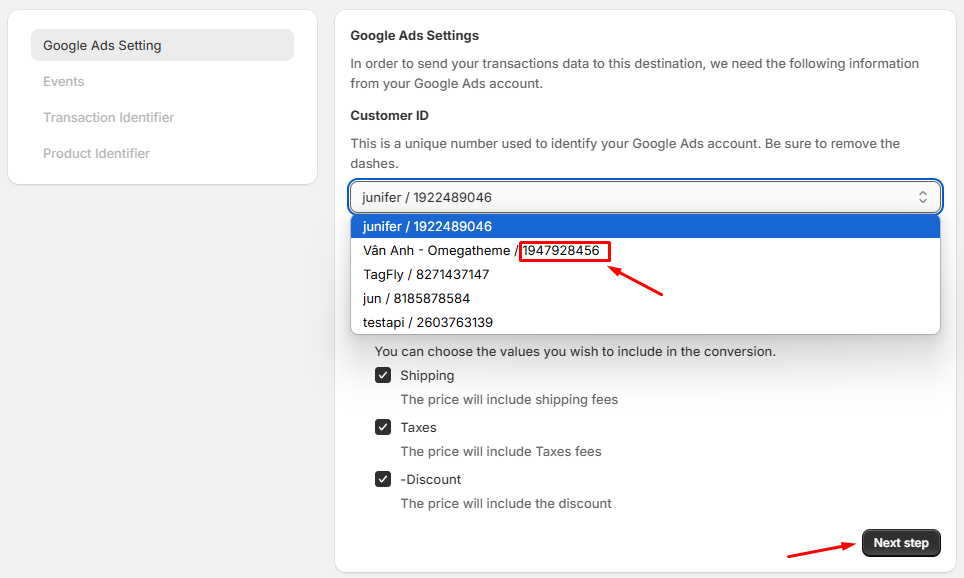
Task: Open the Transaction Identifier section
Action: point(108,117)
